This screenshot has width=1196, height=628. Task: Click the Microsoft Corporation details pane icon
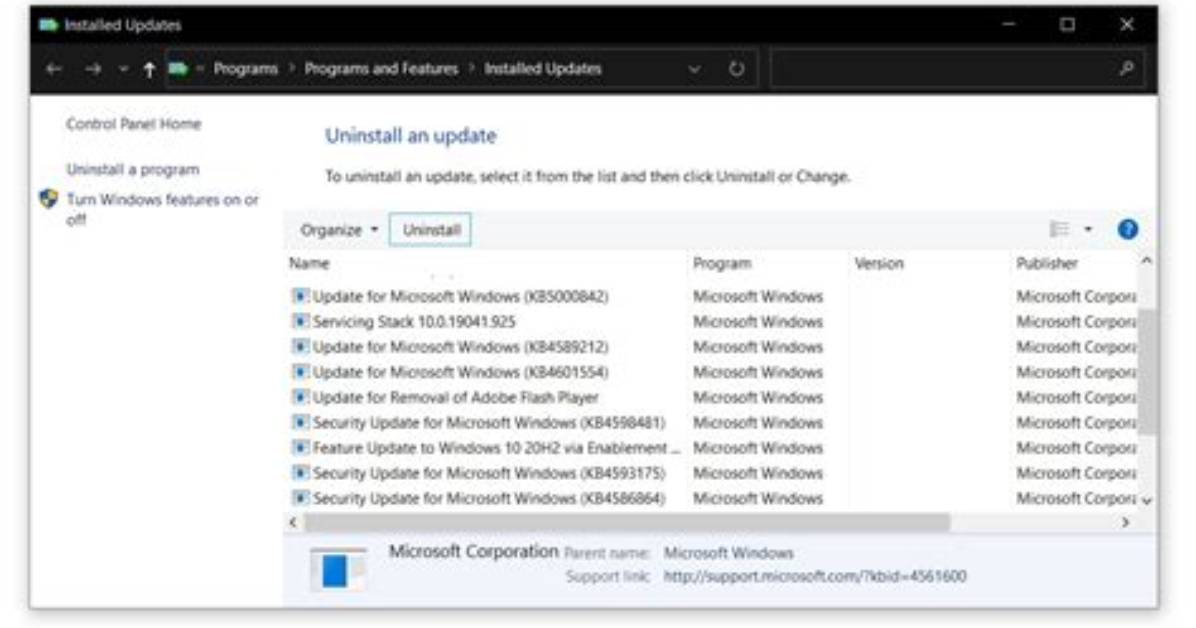pyautogui.click(x=338, y=569)
